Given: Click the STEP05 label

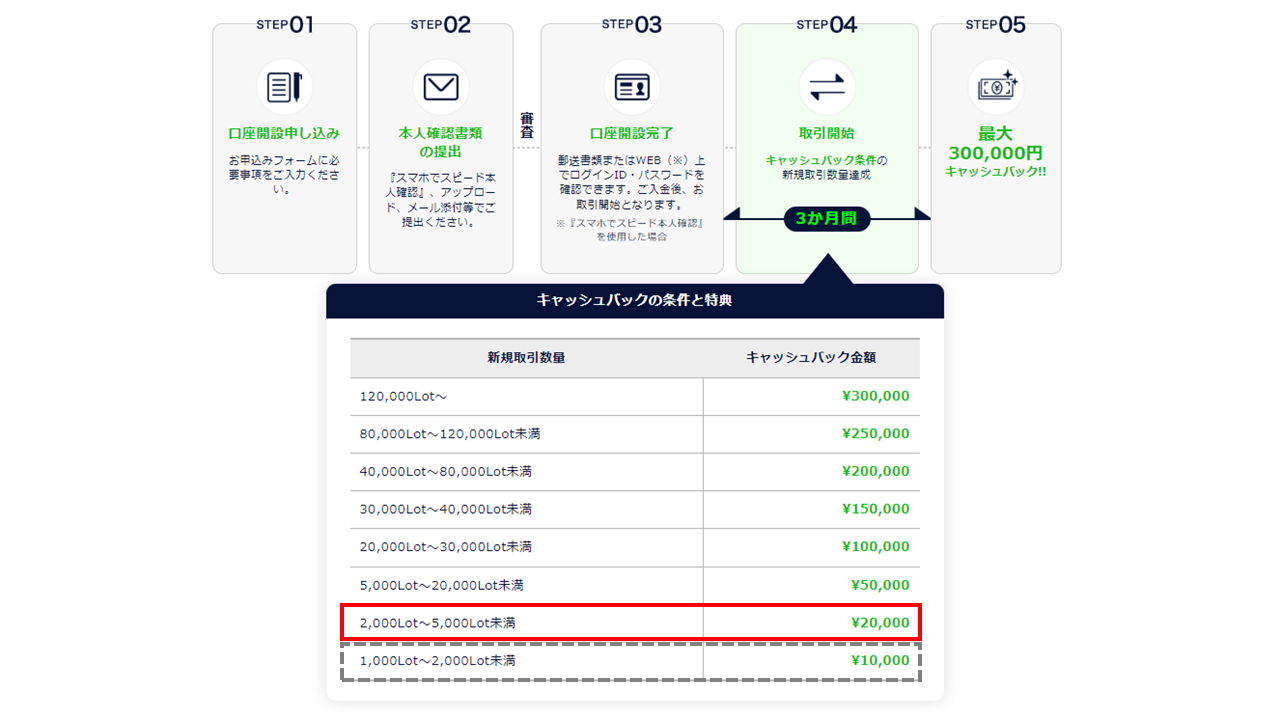Looking at the screenshot, I should pyautogui.click(x=996, y=25).
